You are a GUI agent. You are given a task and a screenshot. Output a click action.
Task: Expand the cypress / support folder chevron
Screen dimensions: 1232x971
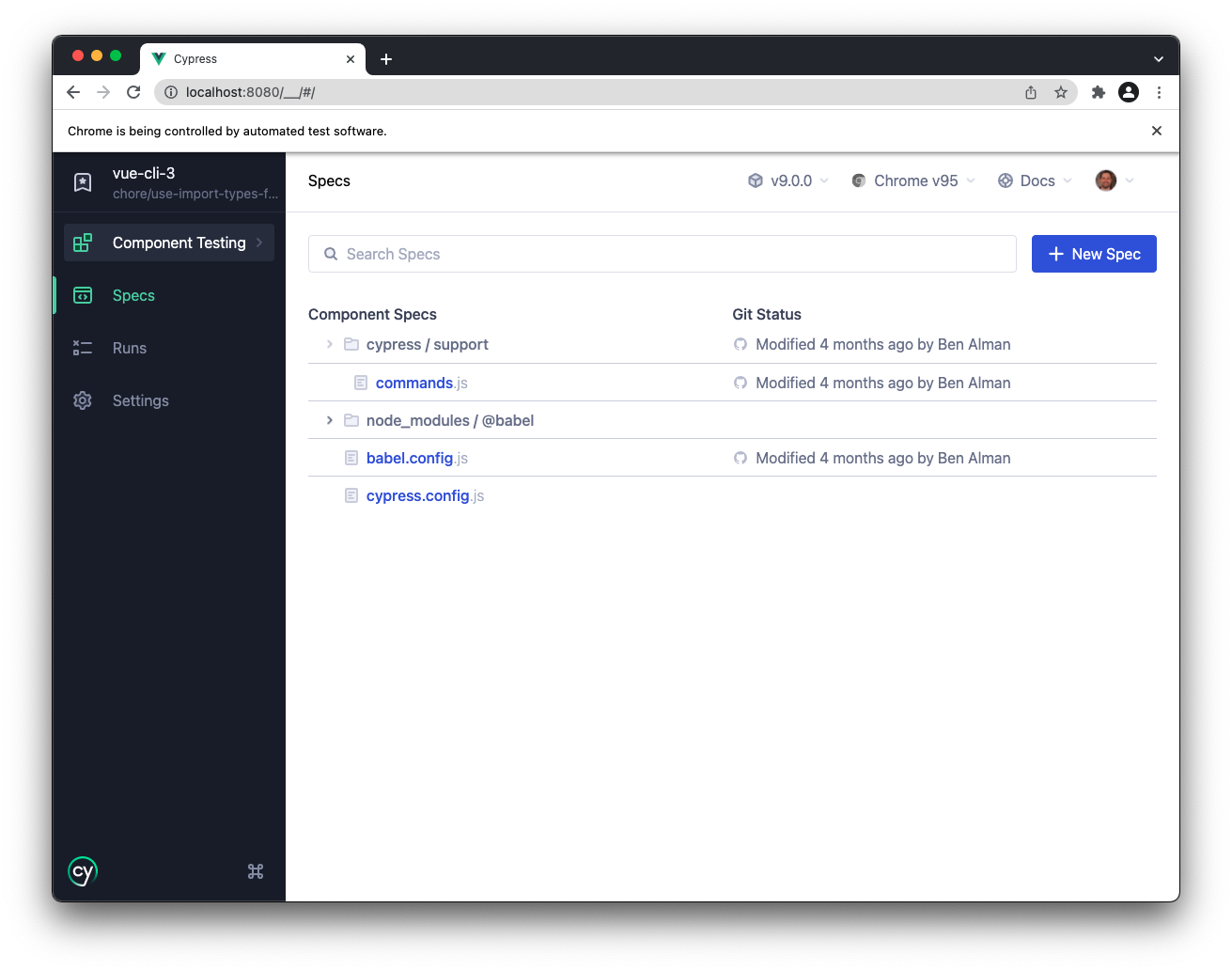pos(330,344)
